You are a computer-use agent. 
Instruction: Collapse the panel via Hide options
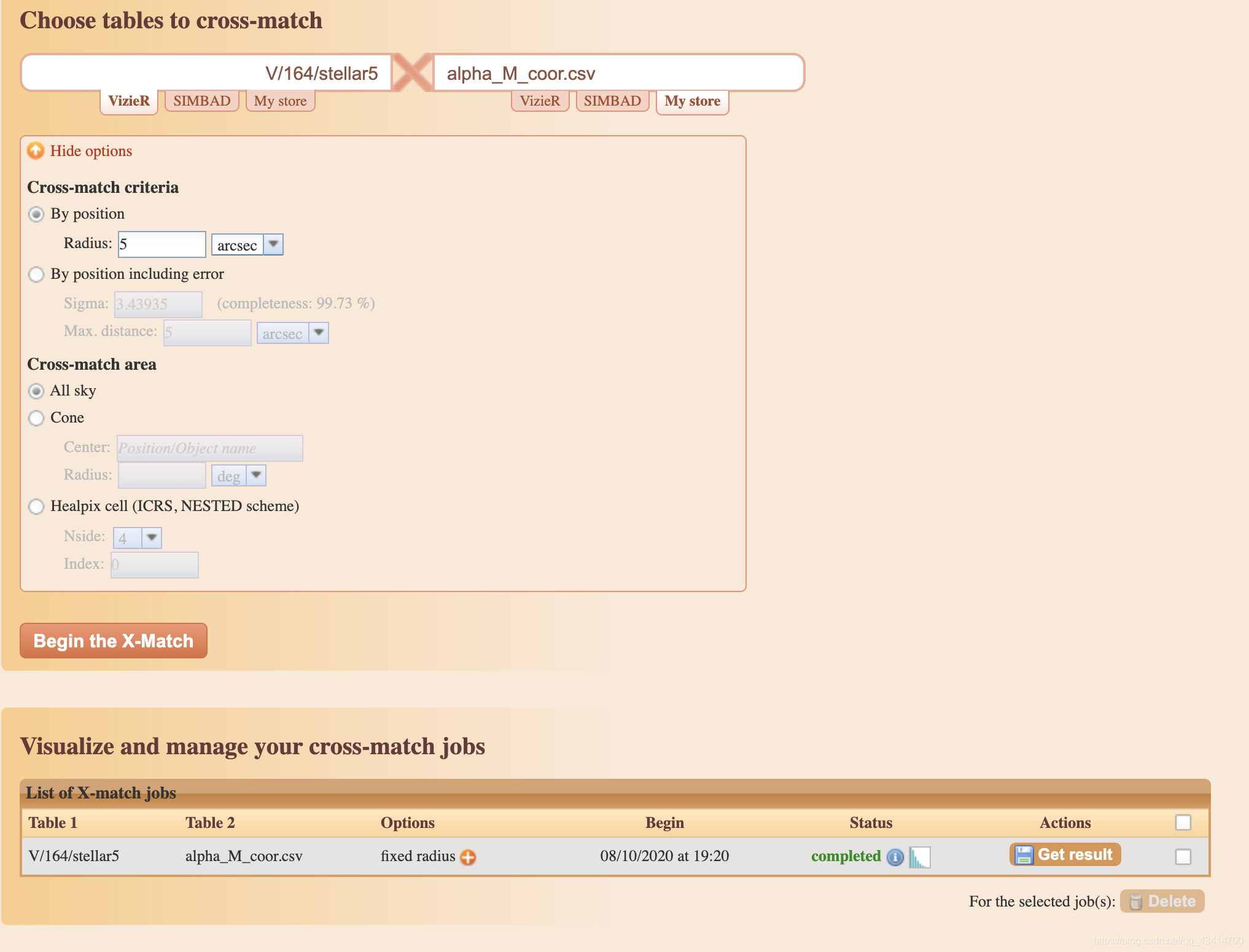tap(91, 150)
